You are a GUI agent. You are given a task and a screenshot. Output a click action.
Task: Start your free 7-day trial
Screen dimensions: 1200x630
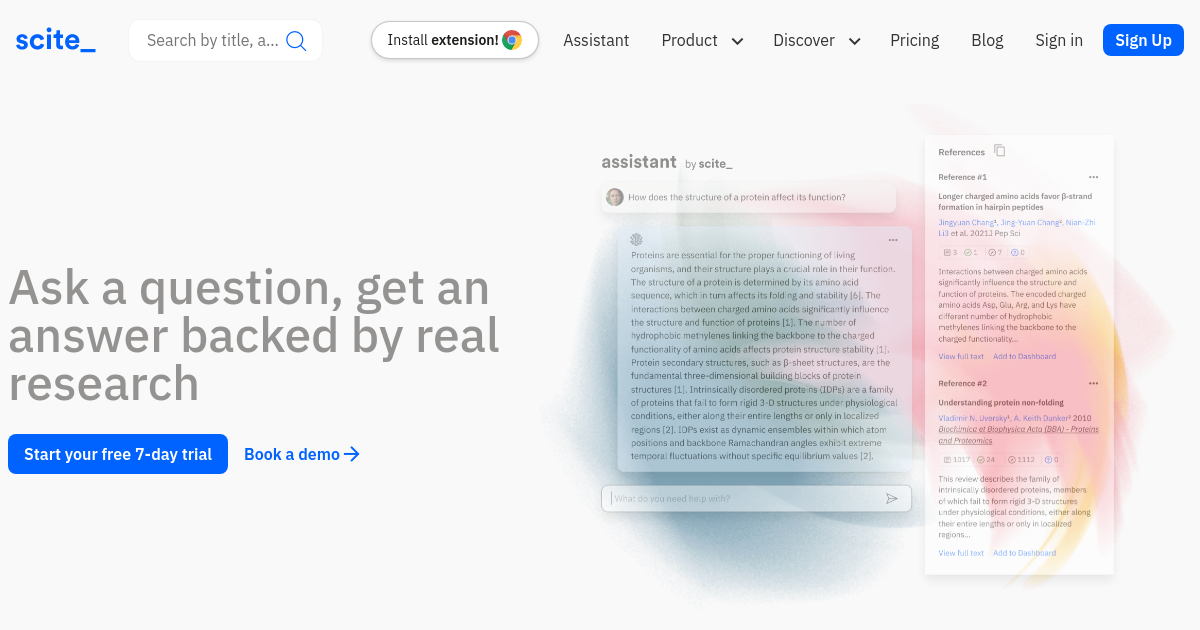118,454
